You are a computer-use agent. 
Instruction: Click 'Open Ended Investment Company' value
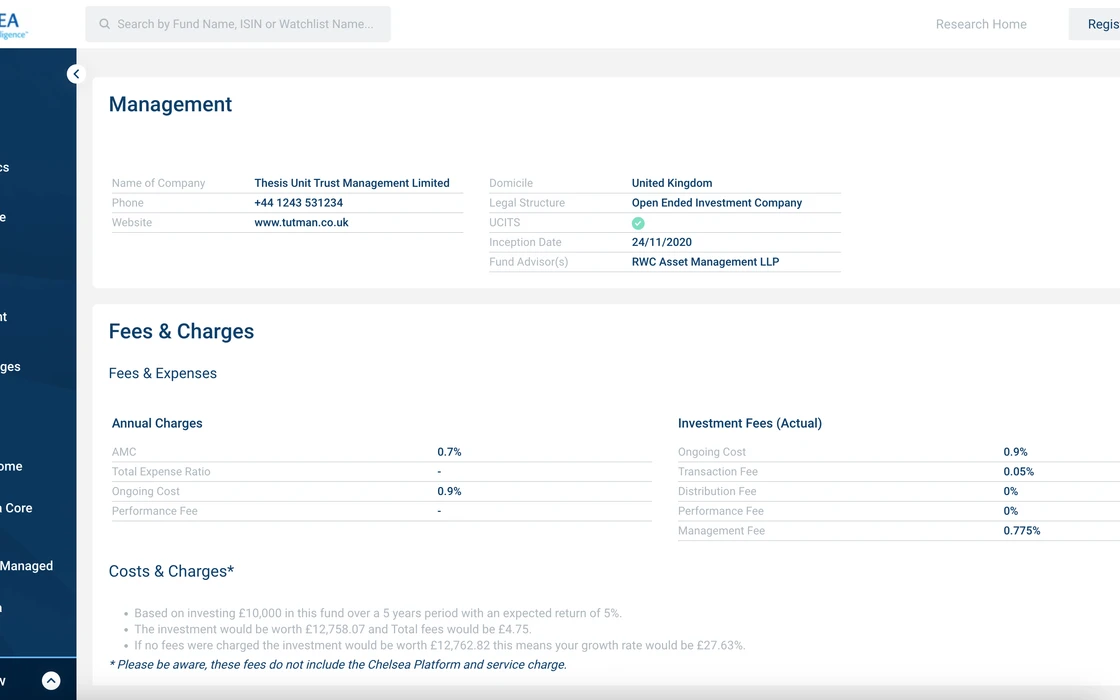pyautogui.click(x=716, y=203)
